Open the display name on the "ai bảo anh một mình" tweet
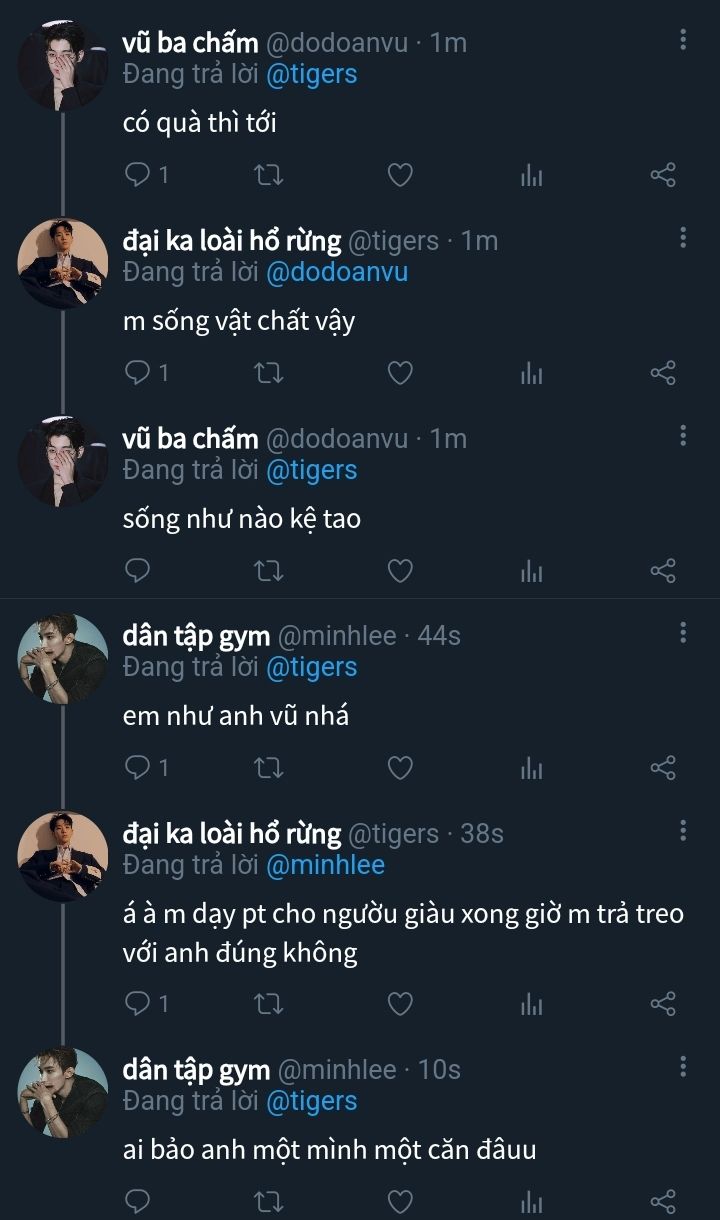The height and width of the screenshot is (1220, 720). click(196, 1070)
